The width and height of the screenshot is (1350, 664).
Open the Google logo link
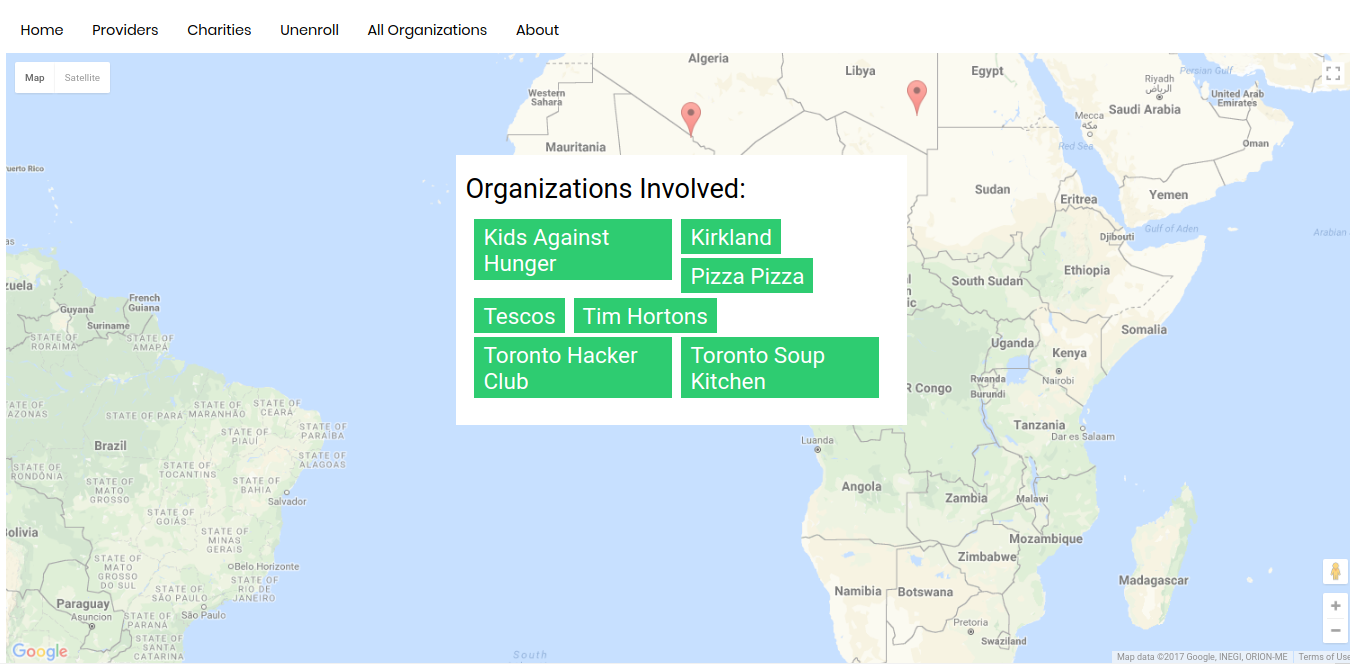click(40, 651)
